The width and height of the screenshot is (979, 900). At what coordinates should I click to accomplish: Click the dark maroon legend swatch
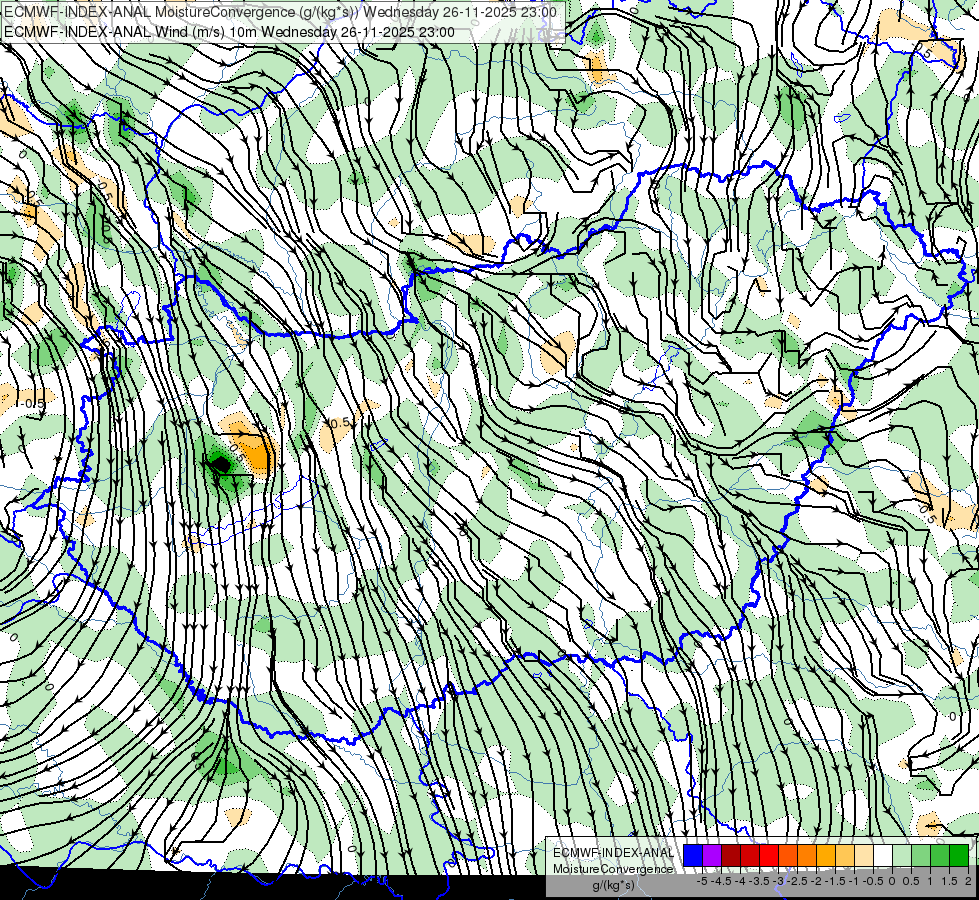731,855
